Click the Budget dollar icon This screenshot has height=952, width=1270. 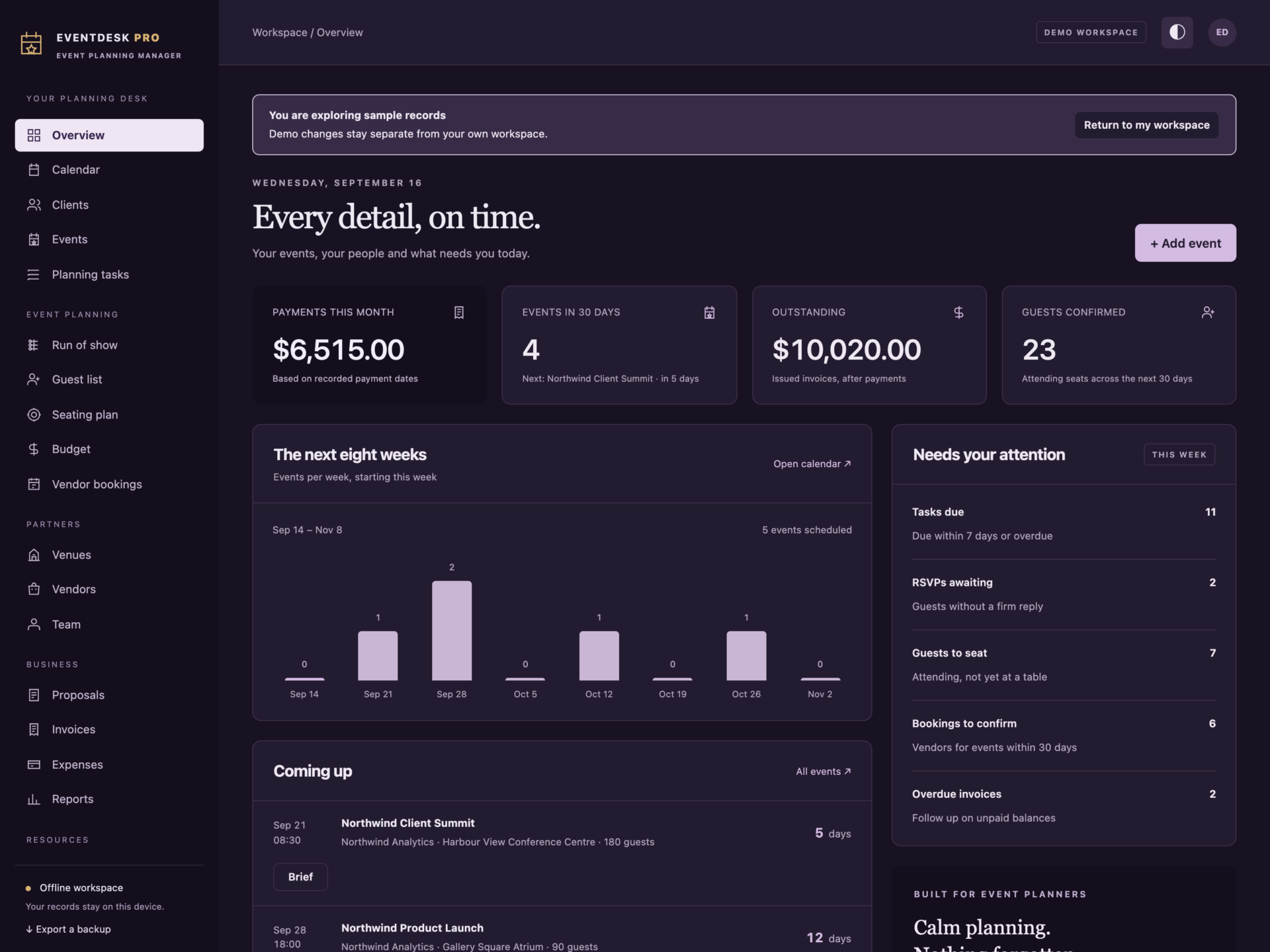(34, 449)
